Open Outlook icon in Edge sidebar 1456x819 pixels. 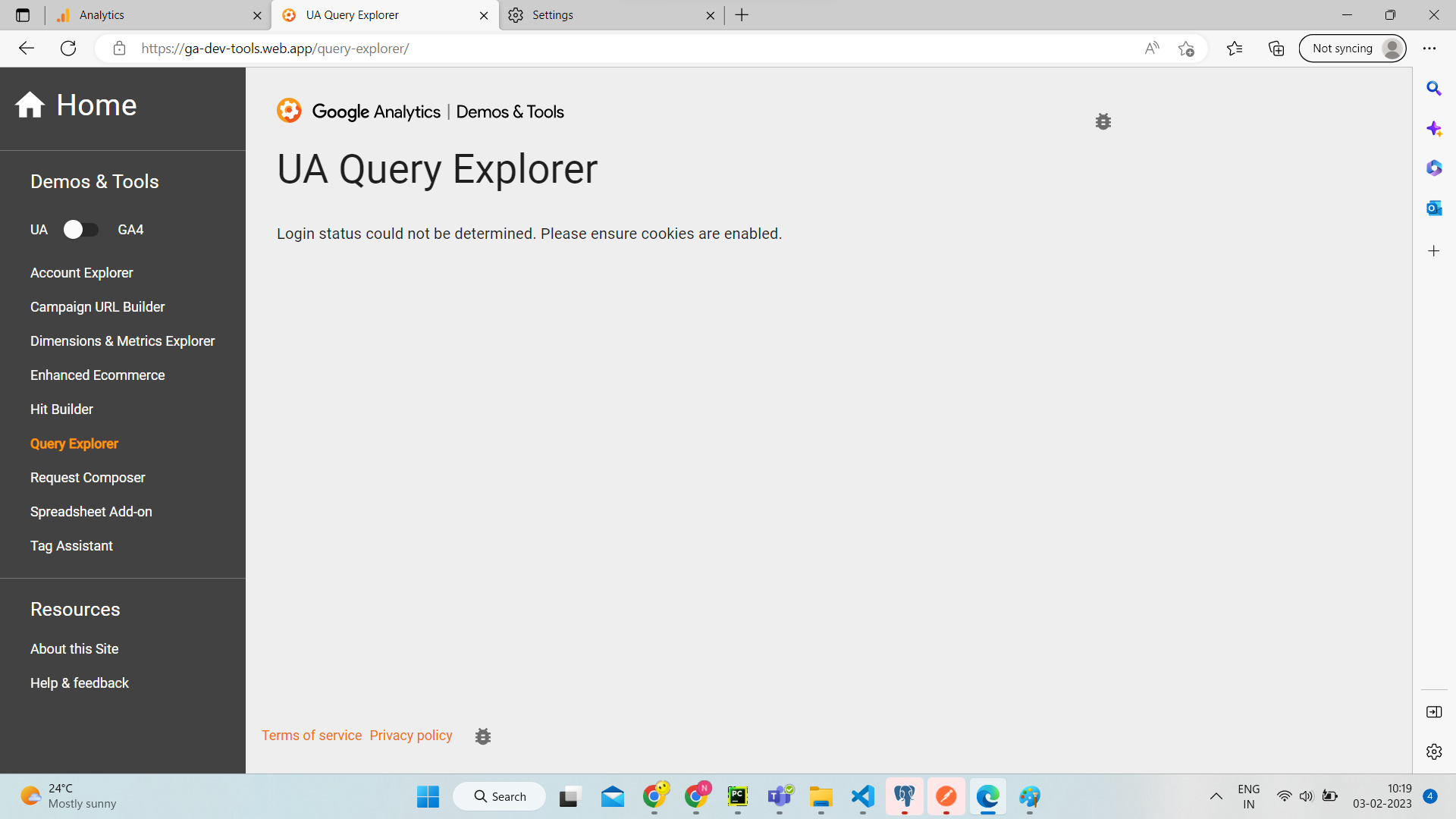pos(1433,208)
